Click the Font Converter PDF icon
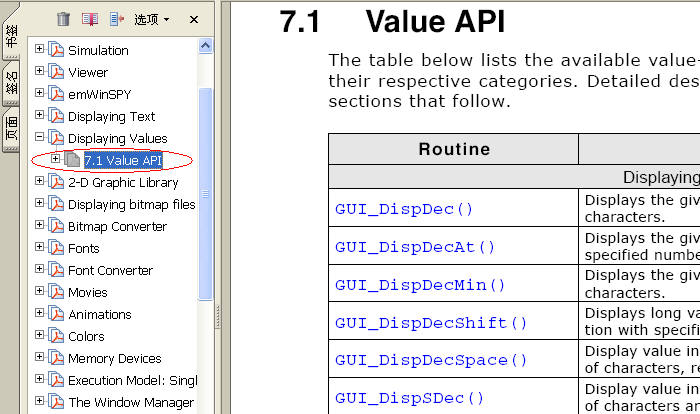The height and width of the screenshot is (414, 700). pyautogui.click(x=56, y=269)
